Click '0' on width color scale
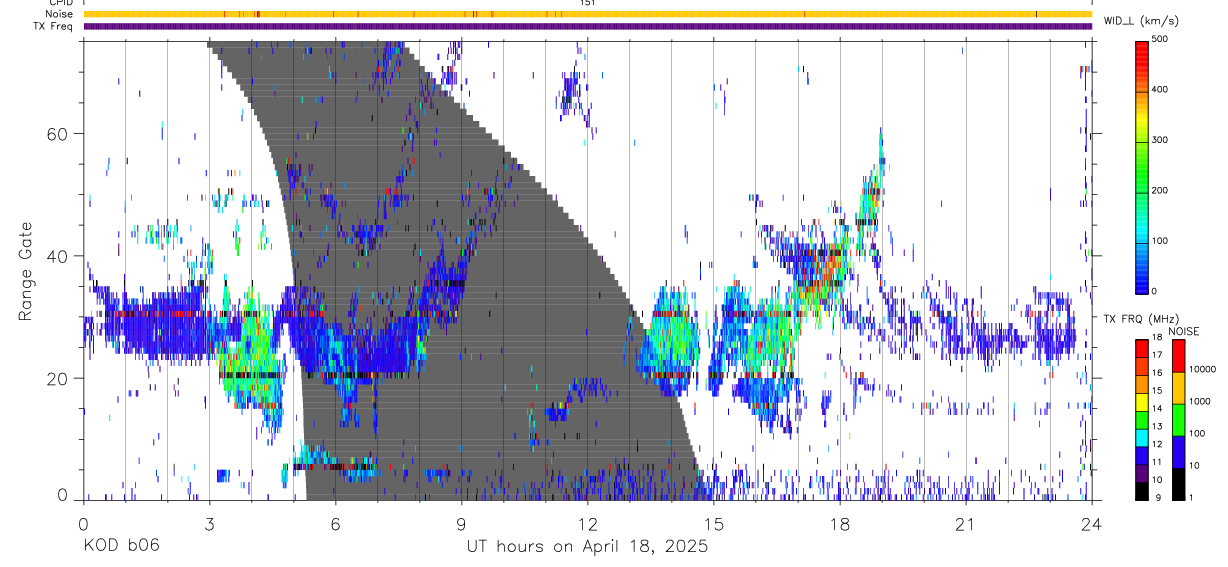The width and height of the screenshot is (1228, 567). 1155,291
